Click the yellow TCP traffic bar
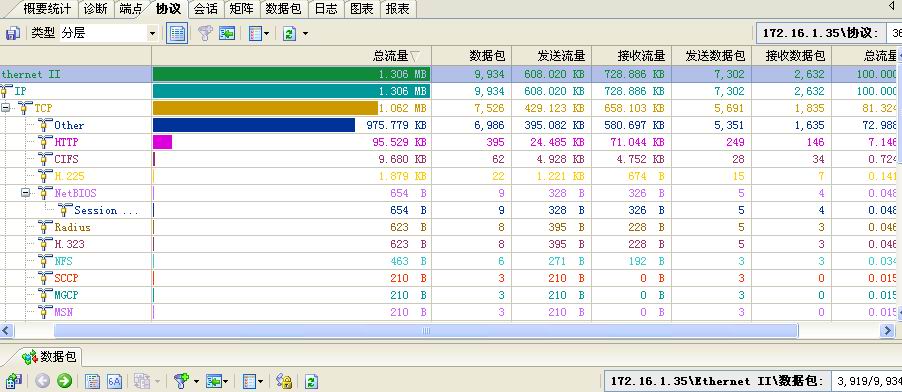 (265, 108)
